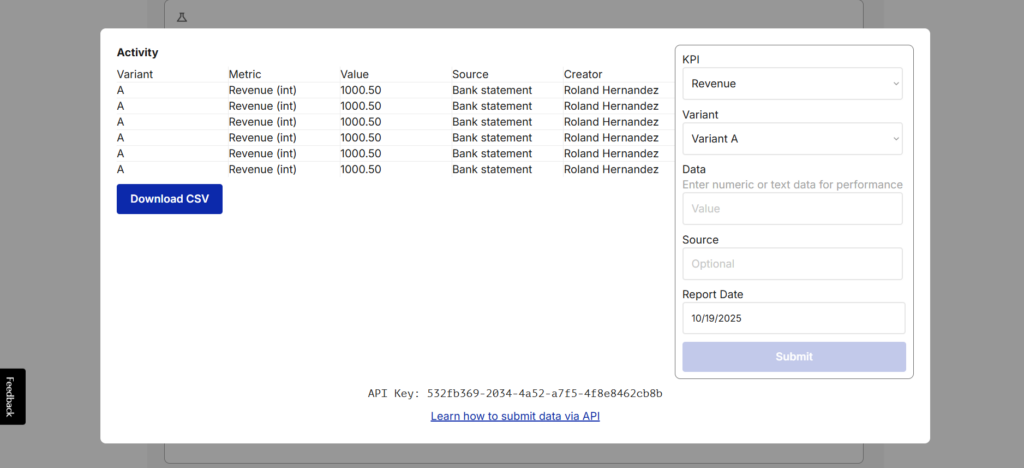Click the chevron arrow in the KPI select

pyautogui.click(x=895, y=84)
